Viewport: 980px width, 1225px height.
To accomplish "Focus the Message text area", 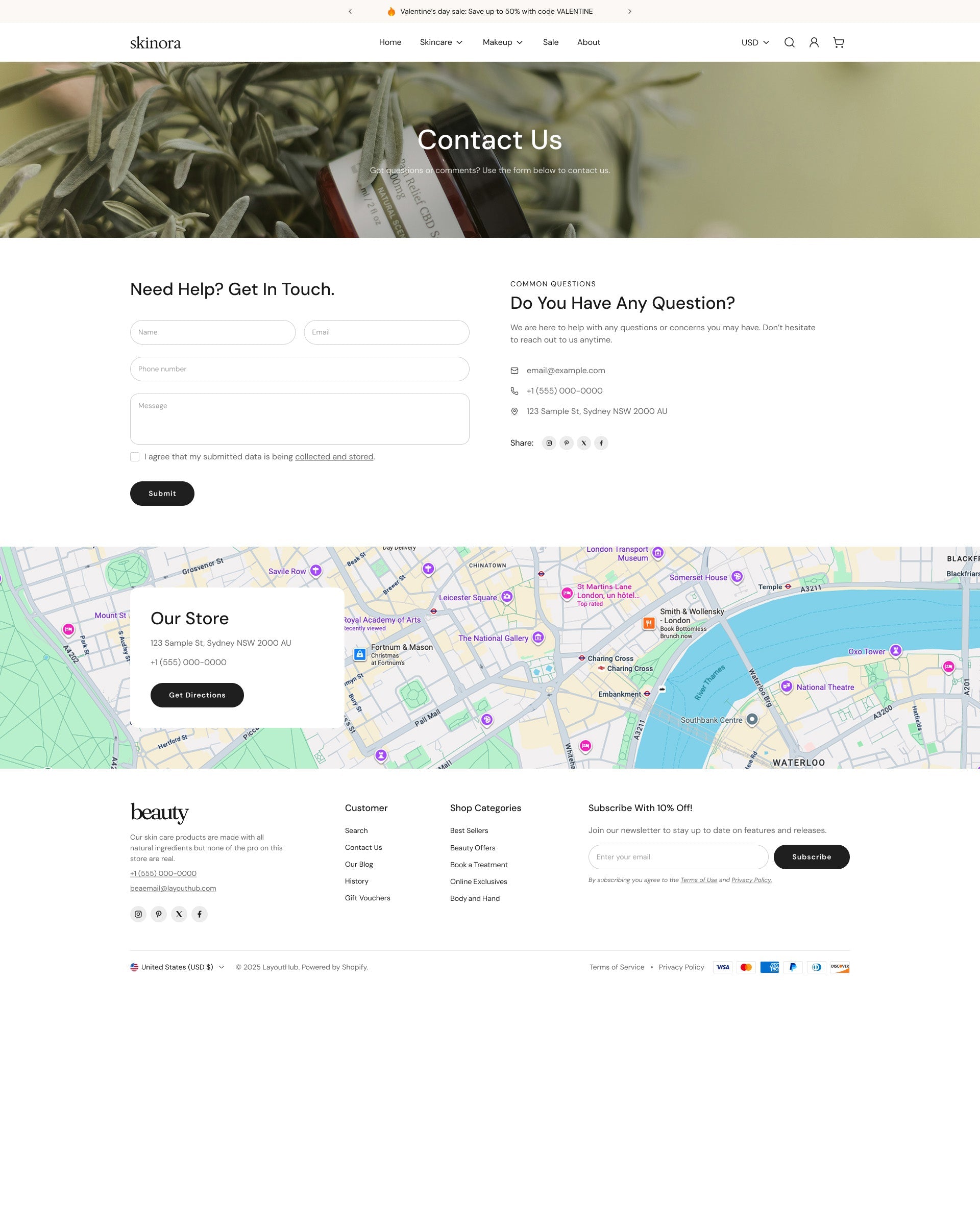I will pos(300,420).
